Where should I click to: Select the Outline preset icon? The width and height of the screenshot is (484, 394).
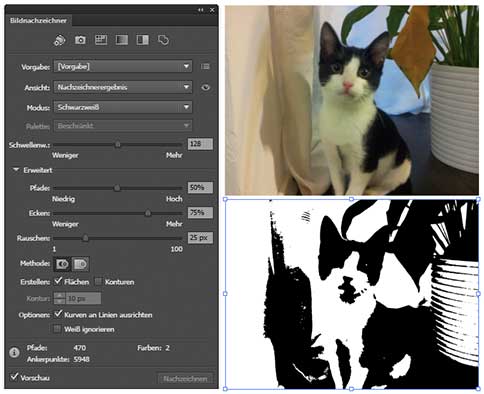163,40
